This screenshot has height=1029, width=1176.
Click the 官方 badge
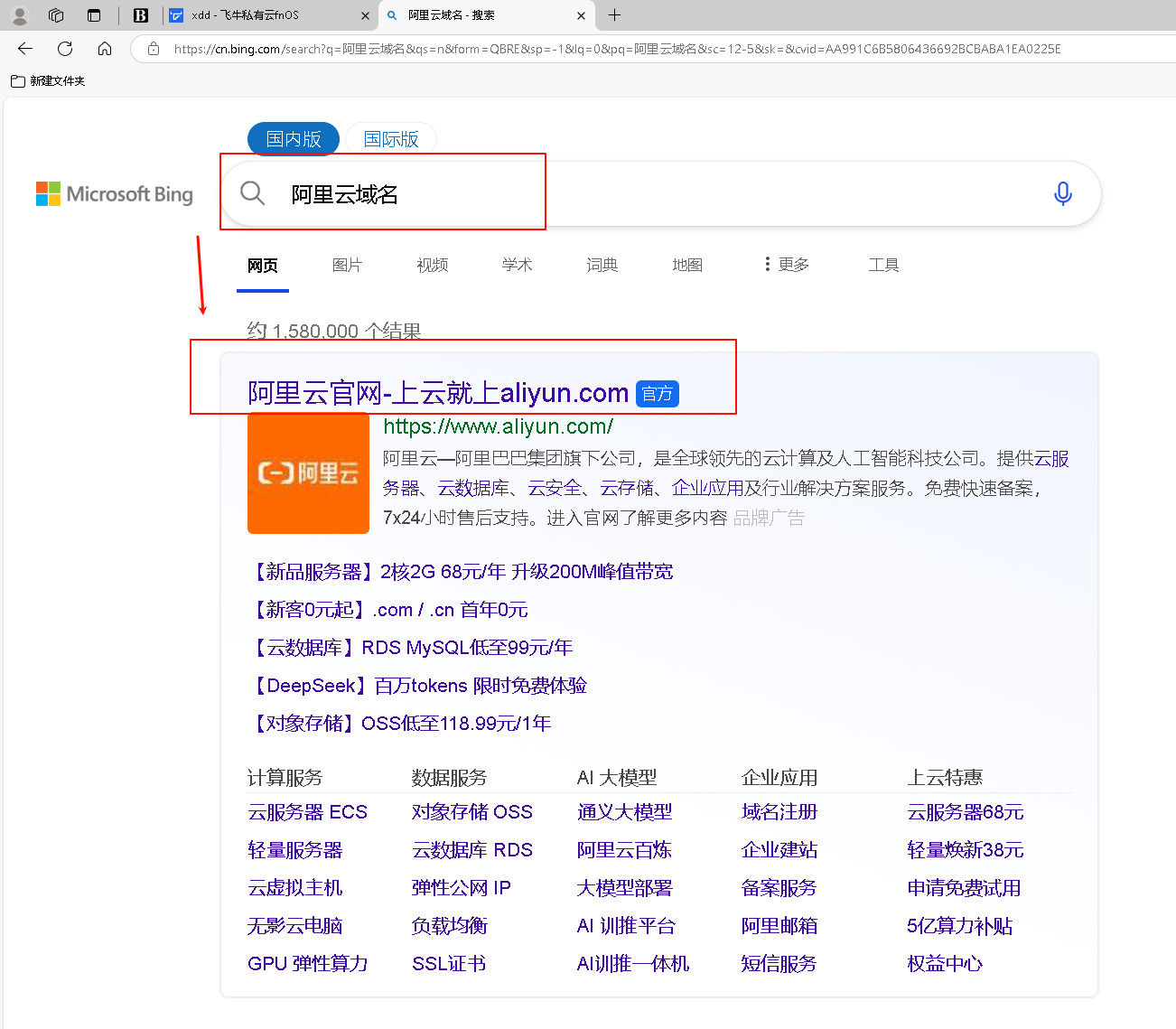click(658, 394)
